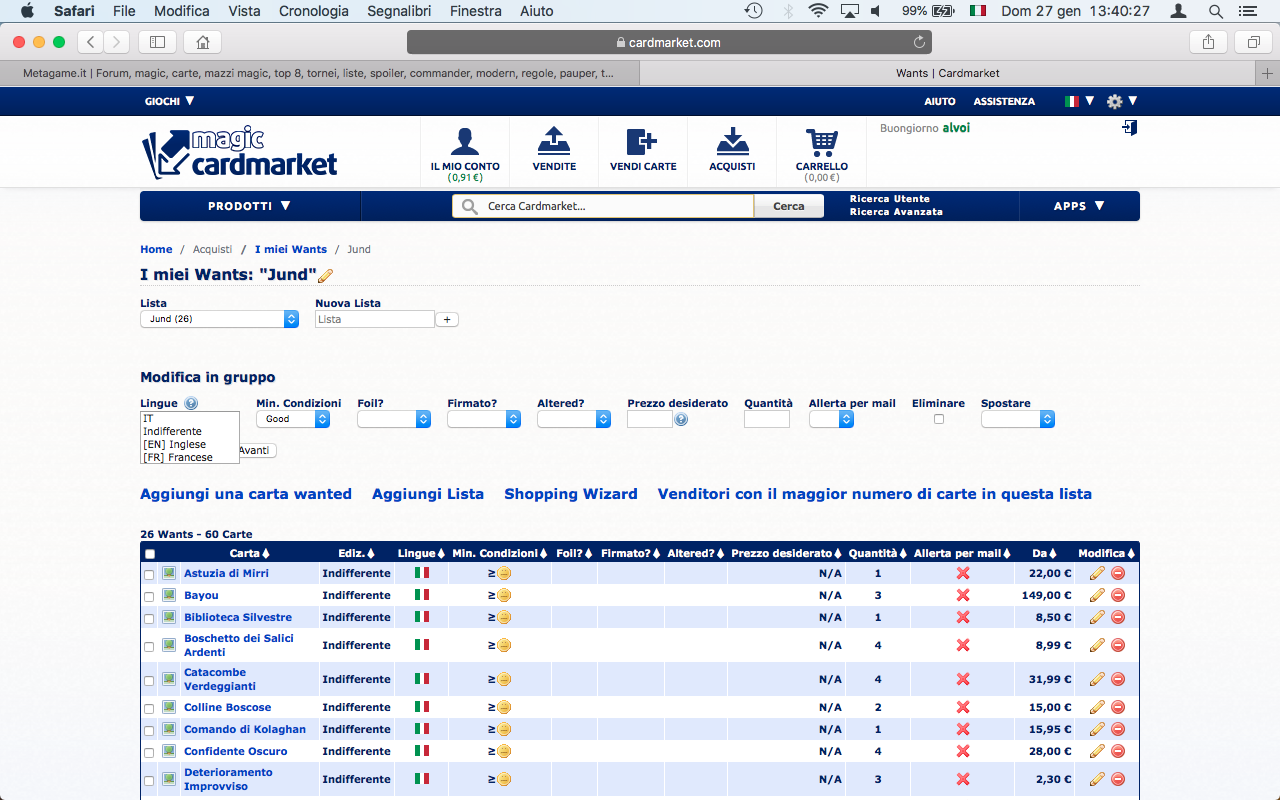The width and height of the screenshot is (1280, 800).
Task: Check the Colline Boscose row checkbox
Action: coord(149,709)
